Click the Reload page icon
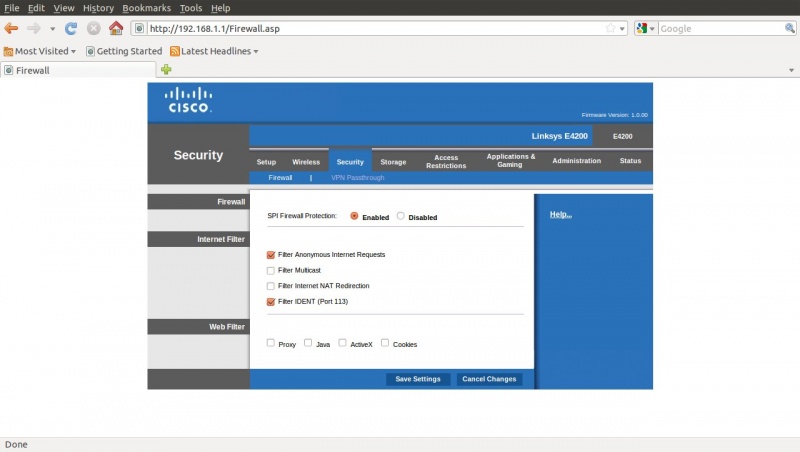This screenshot has height=452, width=800. click(x=71, y=29)
